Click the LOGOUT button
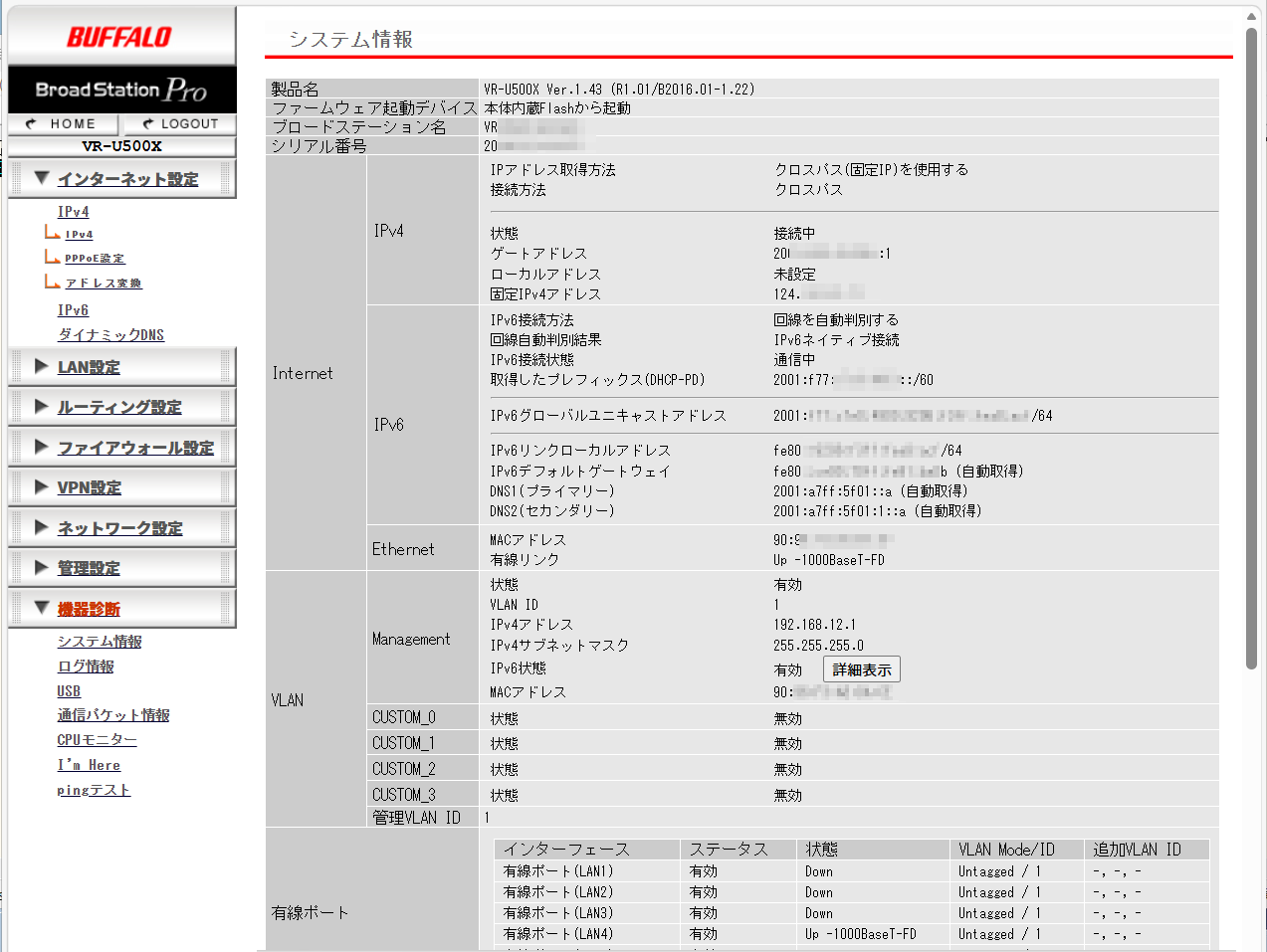Screen dimensions: 1267x952 pyautogui.click(x=179, y=124)
